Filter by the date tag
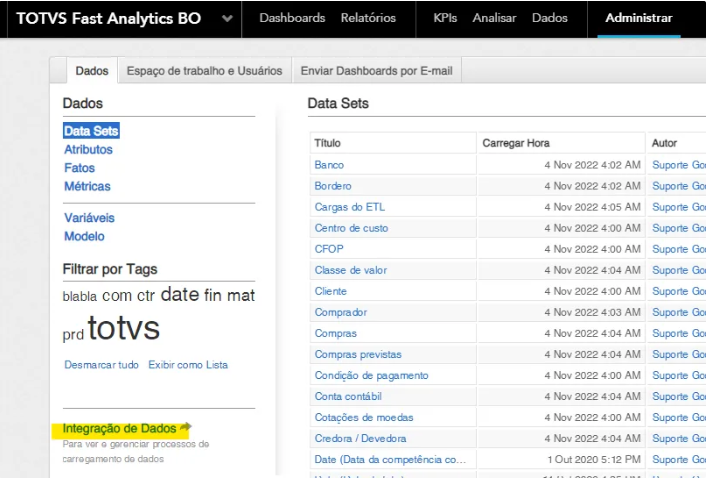The image size is (710, 478). 180,295
